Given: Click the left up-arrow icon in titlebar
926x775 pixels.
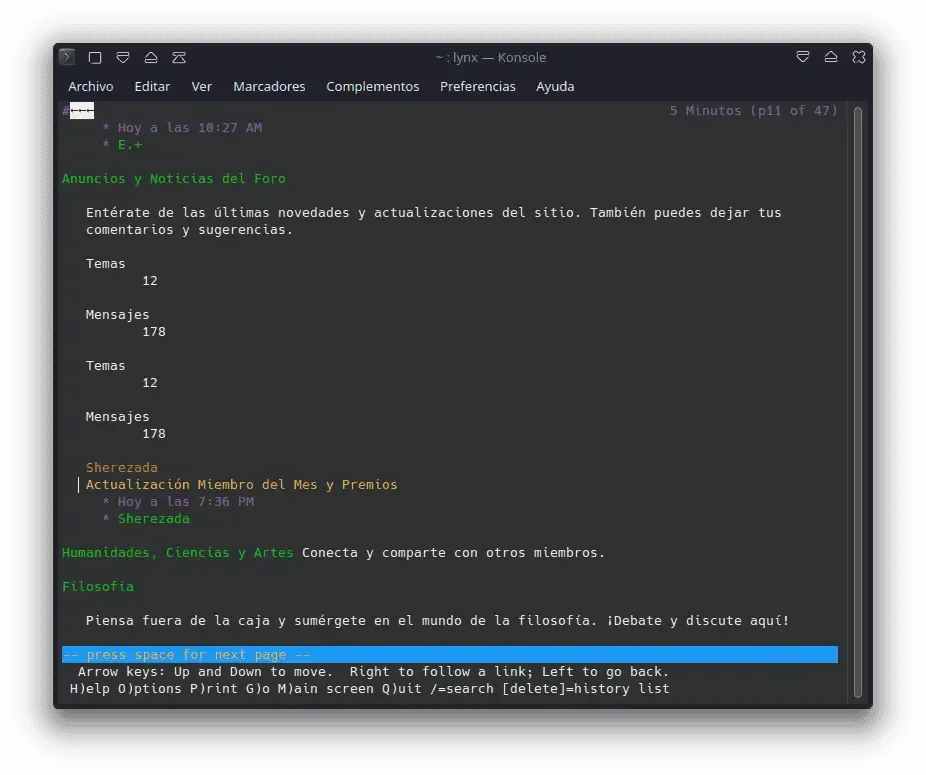Looking at the screenshot, I should click(x=151, y=57).
